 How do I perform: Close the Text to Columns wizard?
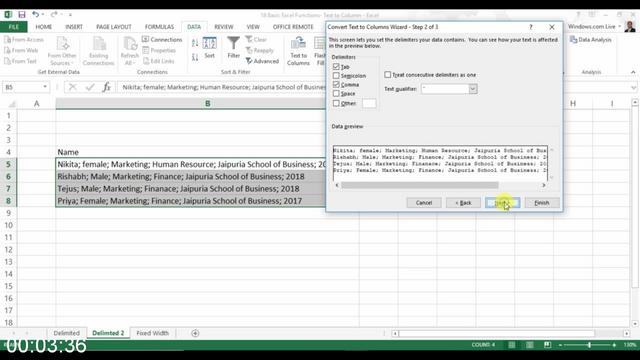[x=552, y=27]
